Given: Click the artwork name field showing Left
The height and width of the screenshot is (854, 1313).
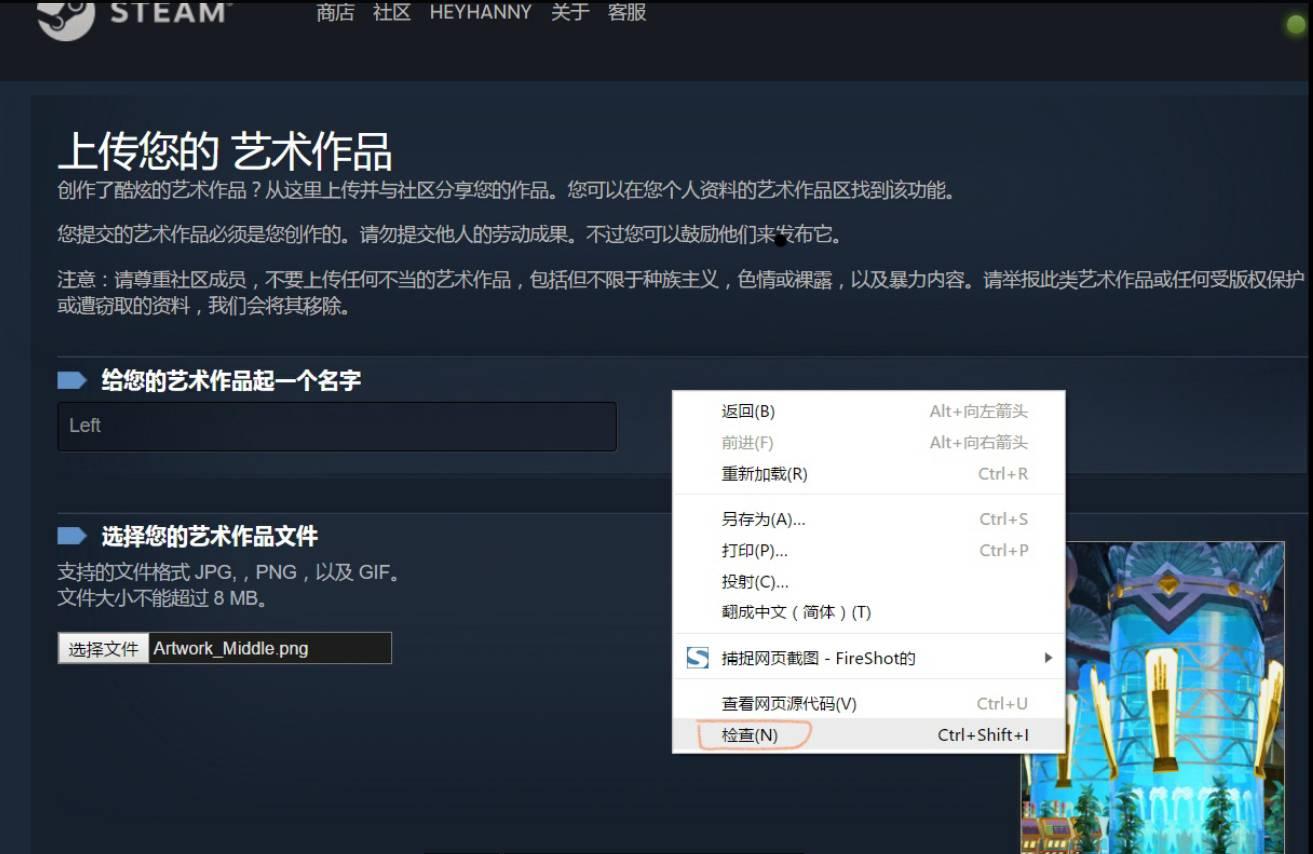Looking at the screenshot, I should click(336, 426).
